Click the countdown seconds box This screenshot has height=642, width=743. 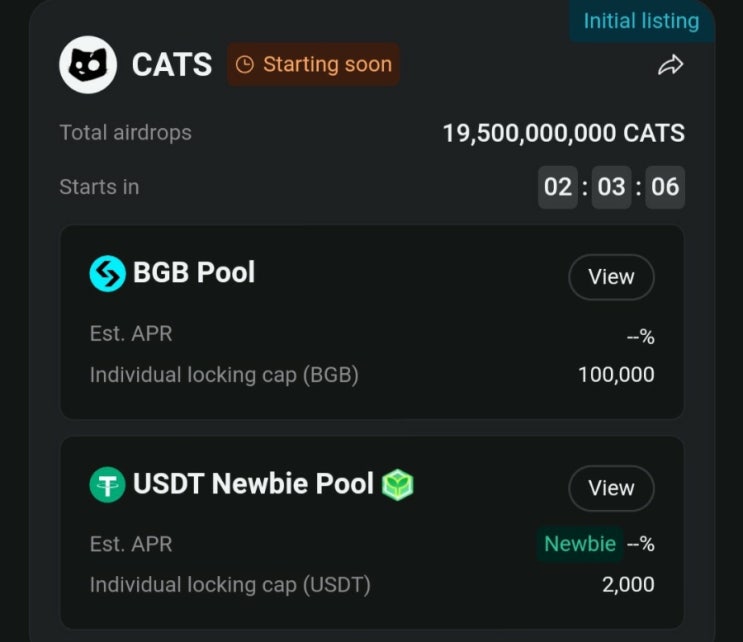click(x=665, y=187)
